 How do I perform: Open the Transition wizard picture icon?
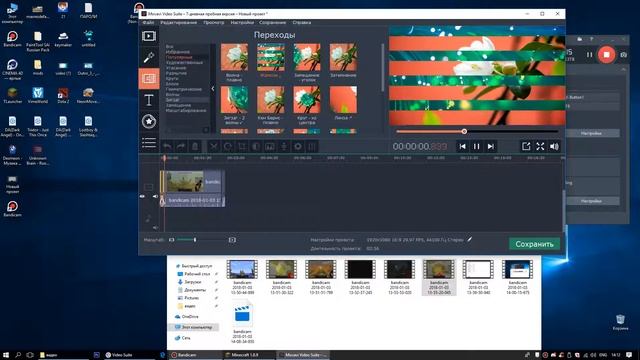(x=270, y=147)
